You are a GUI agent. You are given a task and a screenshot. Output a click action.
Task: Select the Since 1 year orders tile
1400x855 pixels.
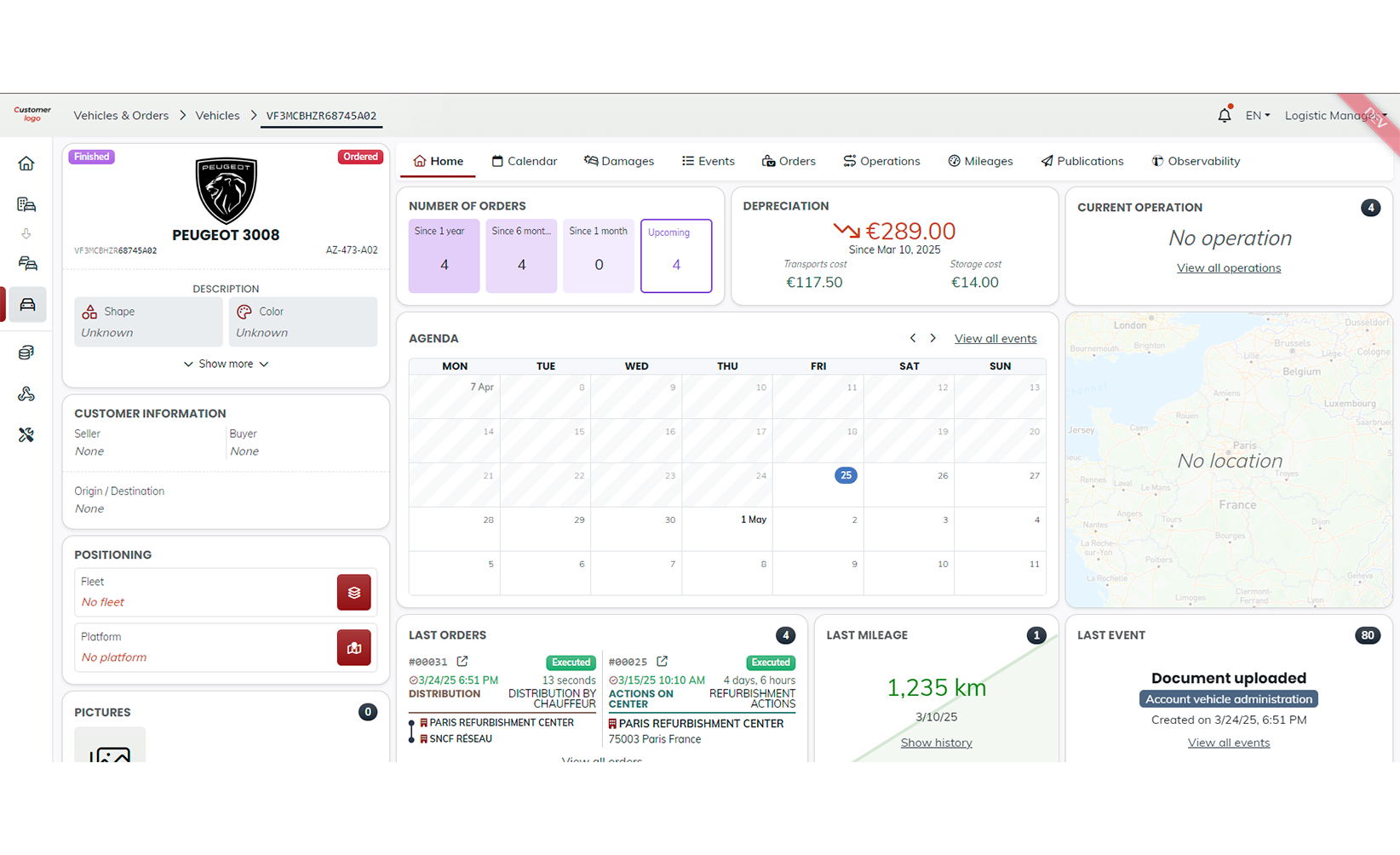(444, 256)
